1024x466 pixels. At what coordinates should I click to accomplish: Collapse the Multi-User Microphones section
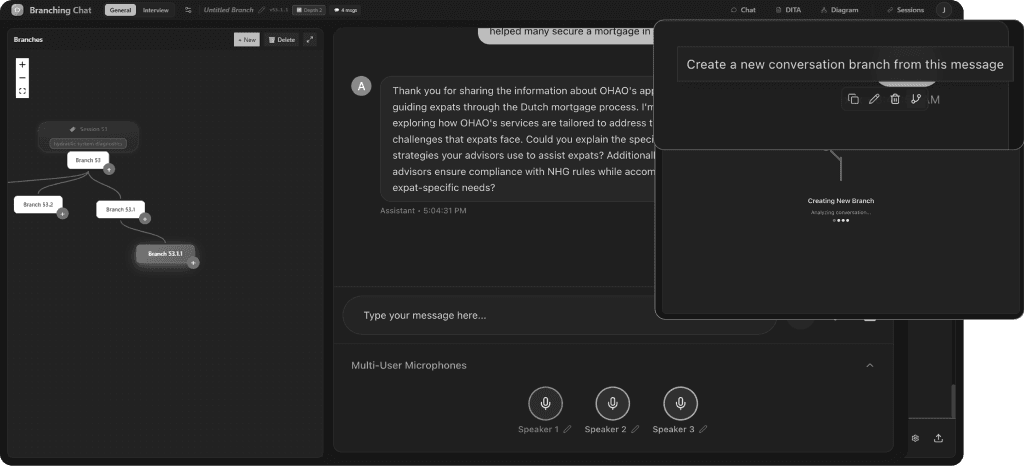[869, 365]
